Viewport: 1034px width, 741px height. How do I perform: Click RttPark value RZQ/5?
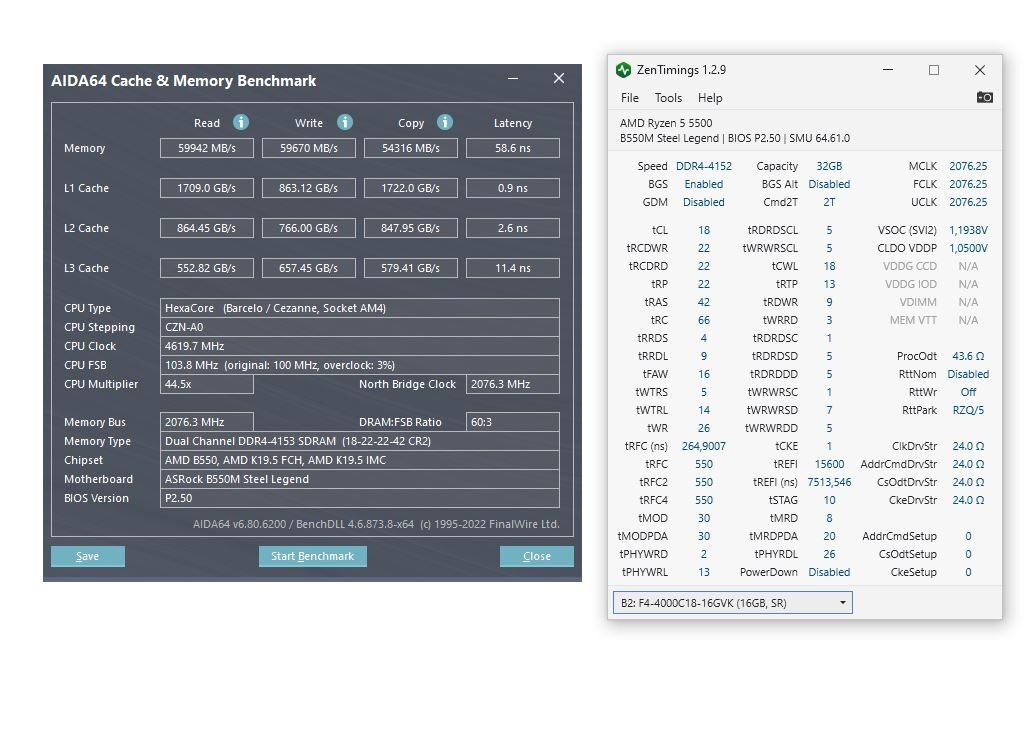968,410
